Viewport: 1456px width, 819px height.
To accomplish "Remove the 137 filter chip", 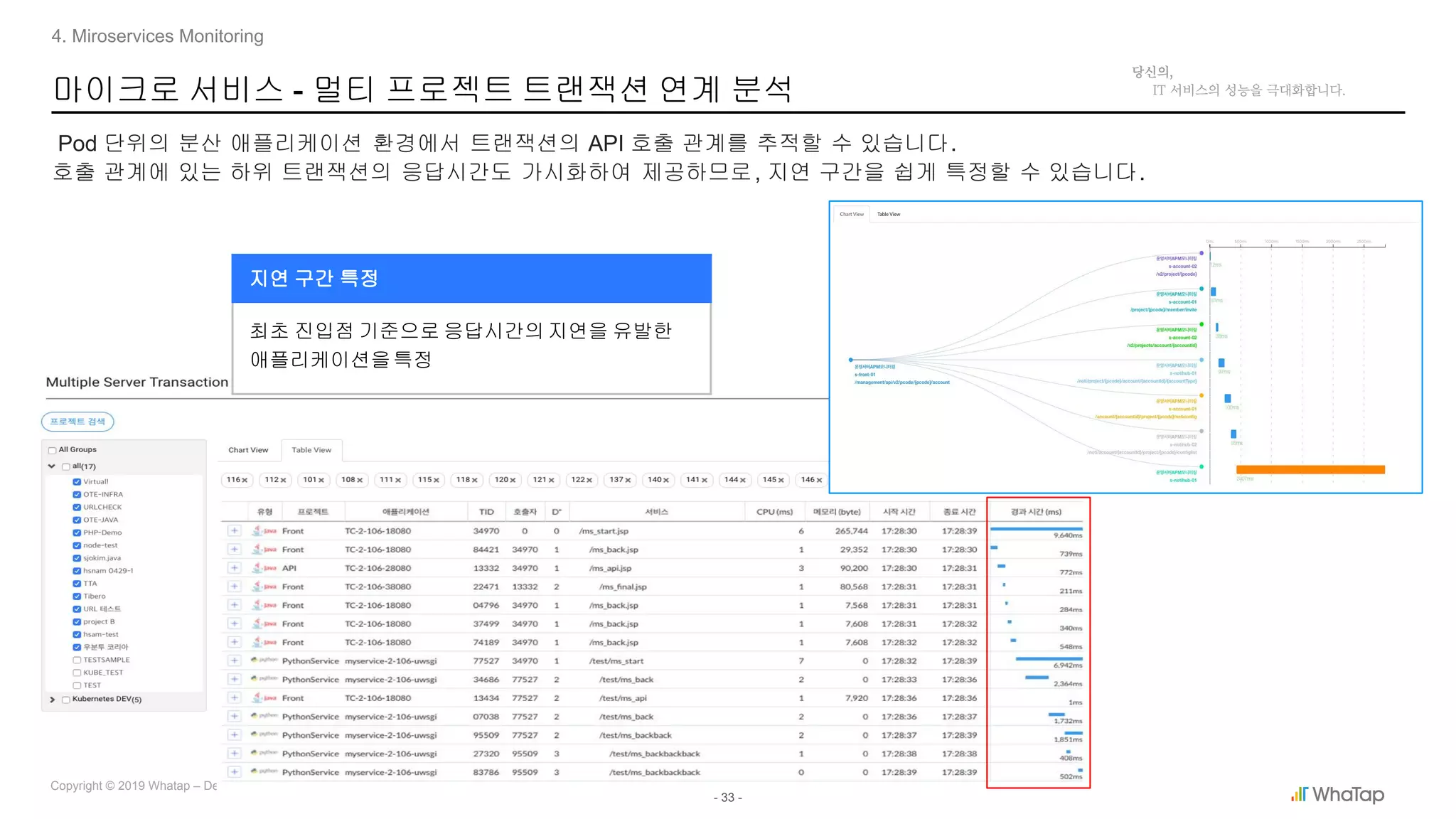I will pyautogui.click(x=628, y=480).
